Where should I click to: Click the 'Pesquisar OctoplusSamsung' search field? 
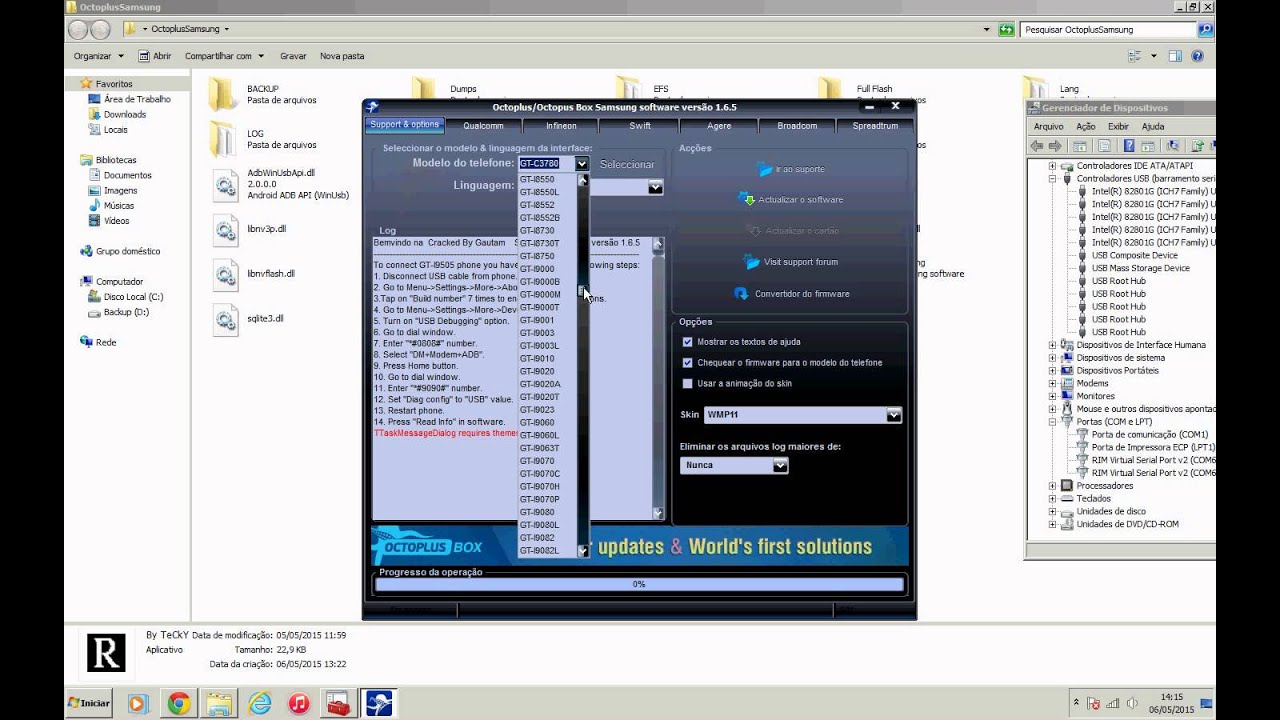coord(1108,29)
